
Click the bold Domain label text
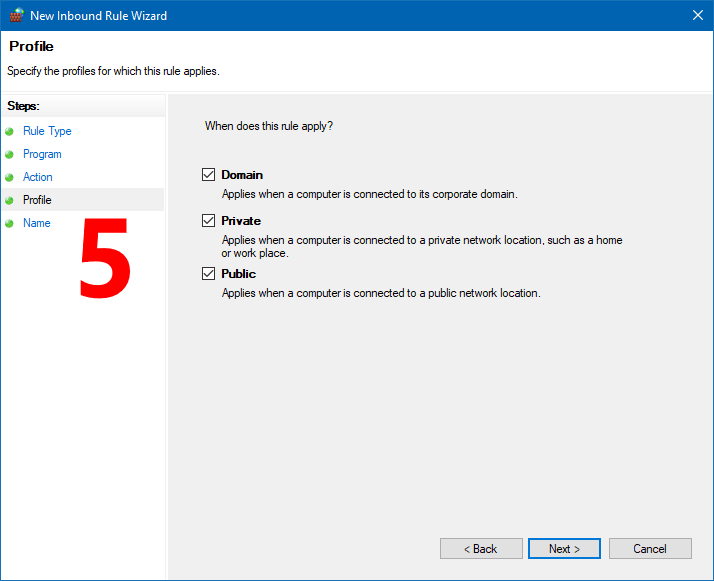[x=242, y=175]
